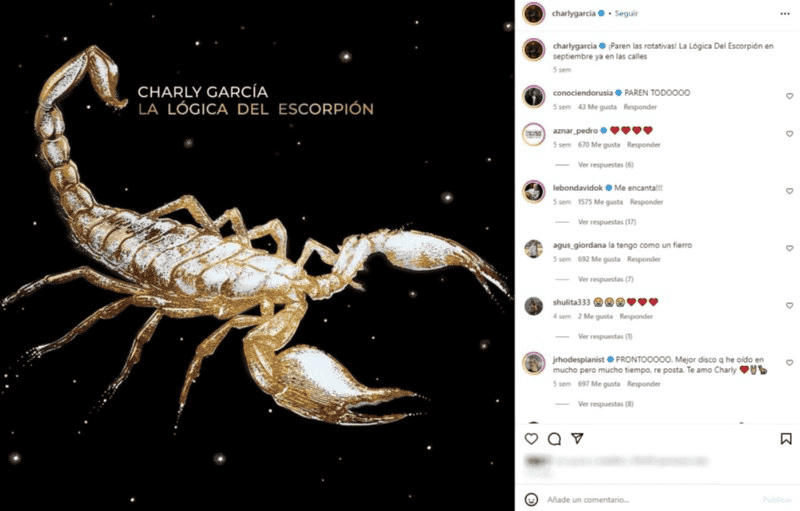This screenshot has height=511, width=800.
Task: Open the scorpion album cover image
Action: pyautogui.click(x=257, y=256)
